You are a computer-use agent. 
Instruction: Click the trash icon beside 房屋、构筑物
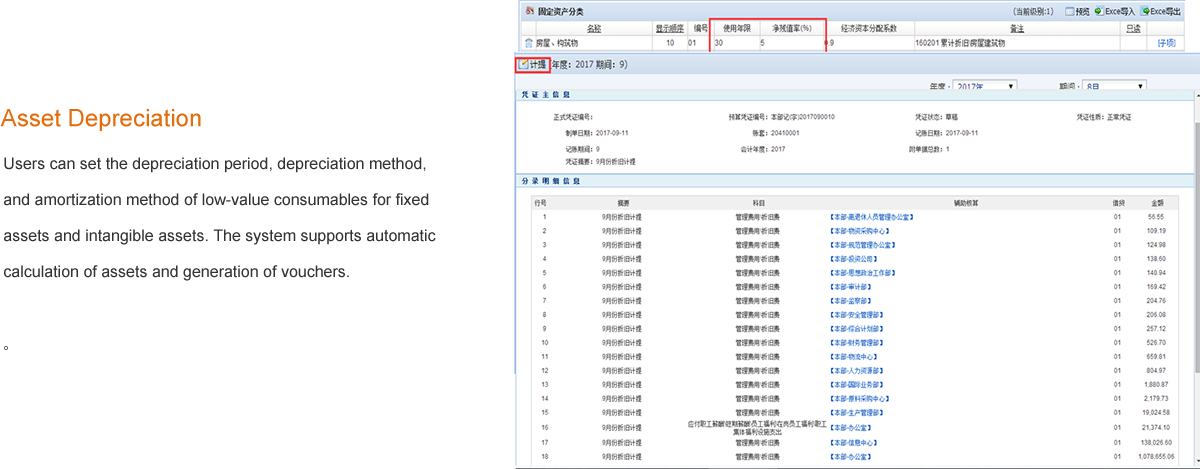click(528, 43)
